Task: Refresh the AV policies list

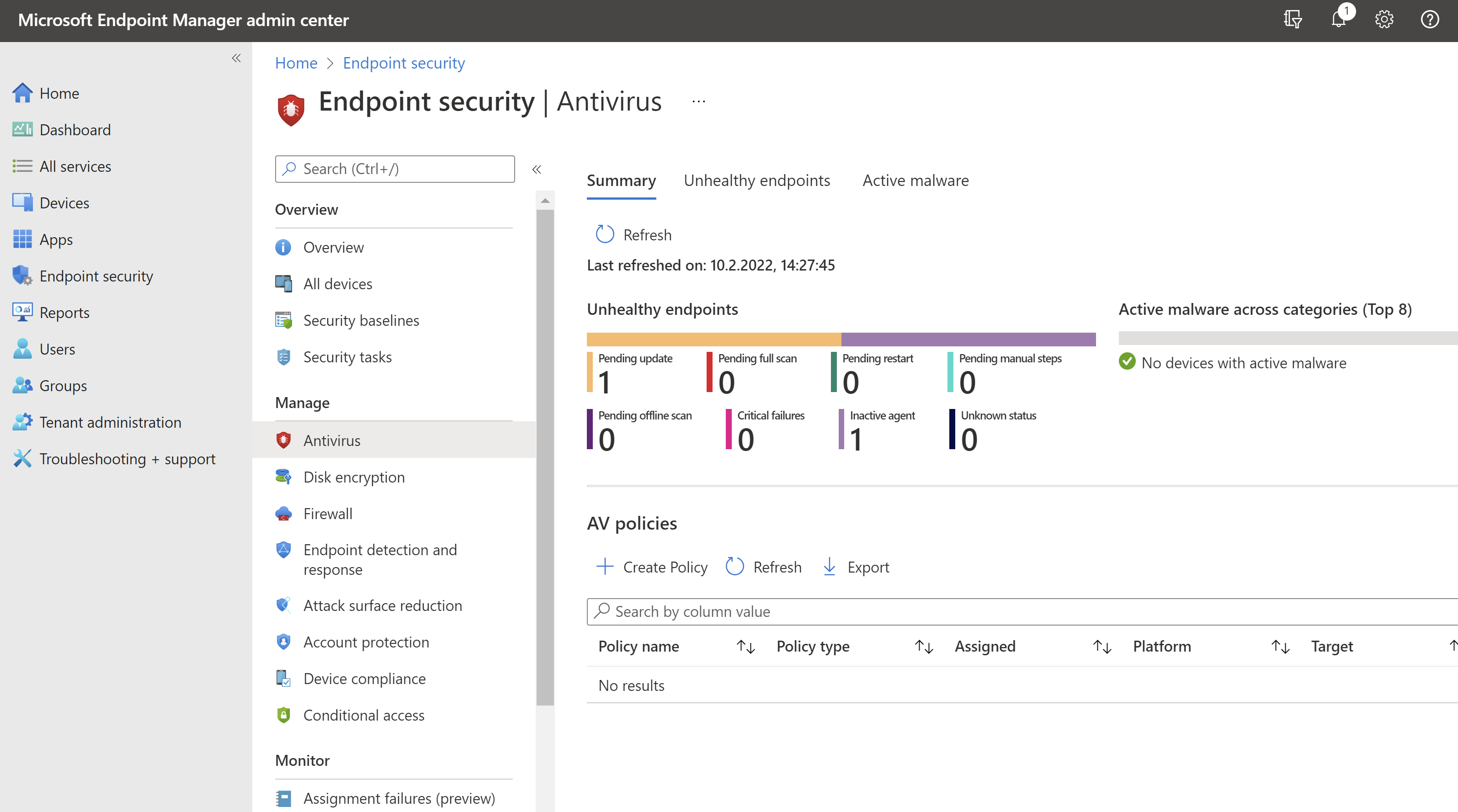Action: click(x=764, y=567)
